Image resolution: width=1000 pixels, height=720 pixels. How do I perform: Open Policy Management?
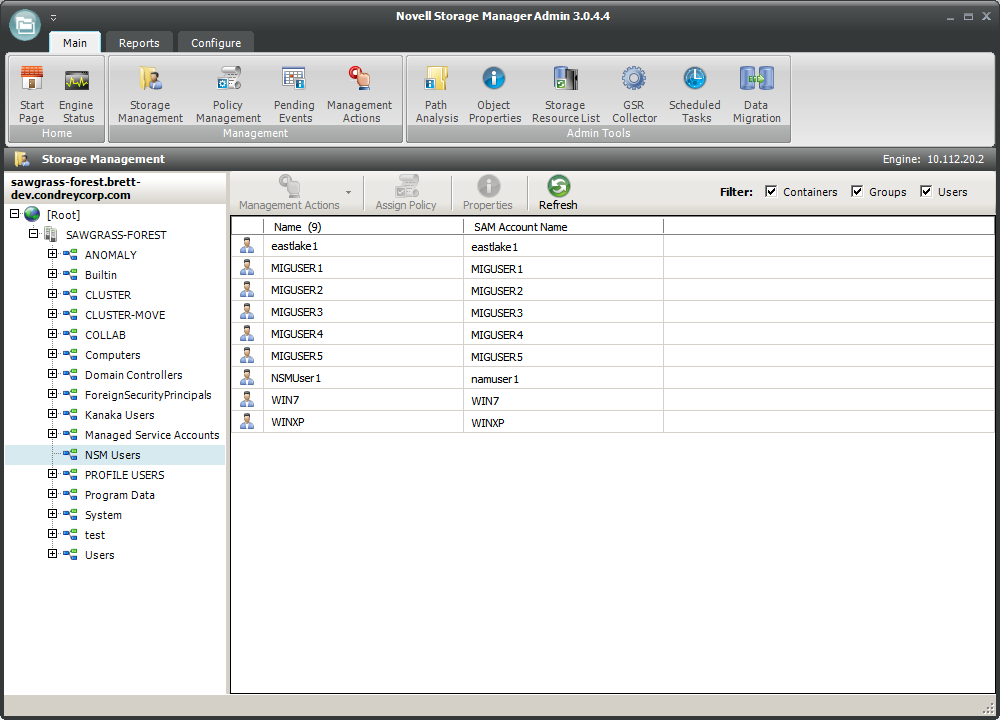point(228,94)
